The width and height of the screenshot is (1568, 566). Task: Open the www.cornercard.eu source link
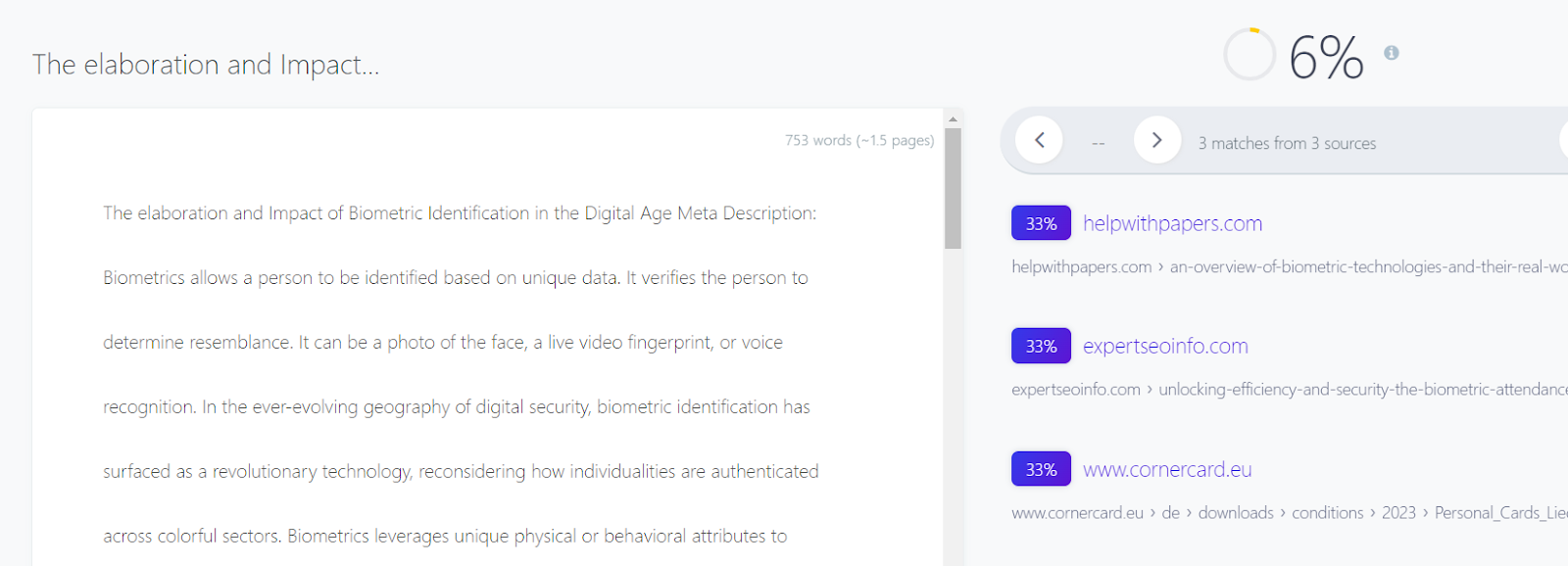pyautogui.click(x=1167, y=469)
